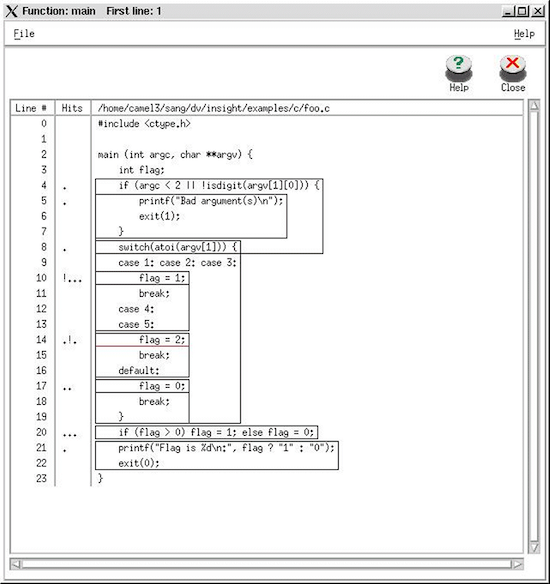Open the Help menu in menu bar

pos(524,34)
